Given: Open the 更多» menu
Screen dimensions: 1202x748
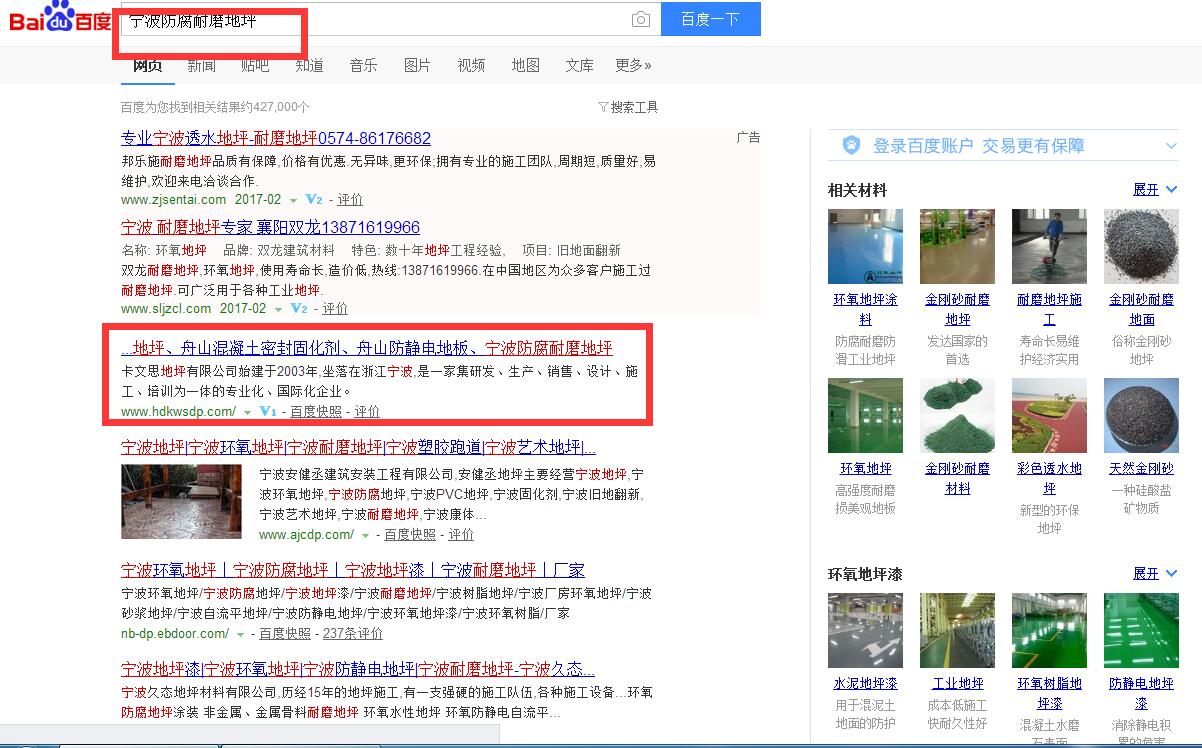Looking at the screenshot, I should click(x=633, y=65).
